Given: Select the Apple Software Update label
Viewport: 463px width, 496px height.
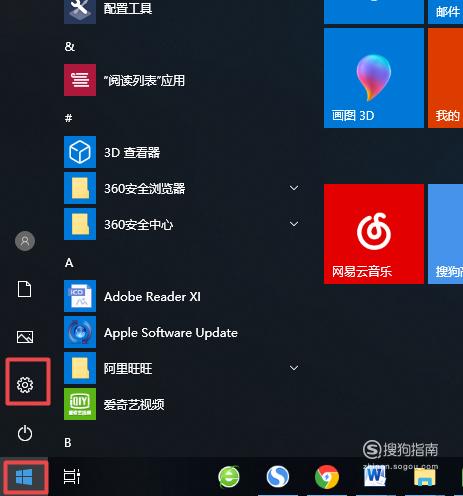Looking at the screenshot, I should click(x=171, y=333).
